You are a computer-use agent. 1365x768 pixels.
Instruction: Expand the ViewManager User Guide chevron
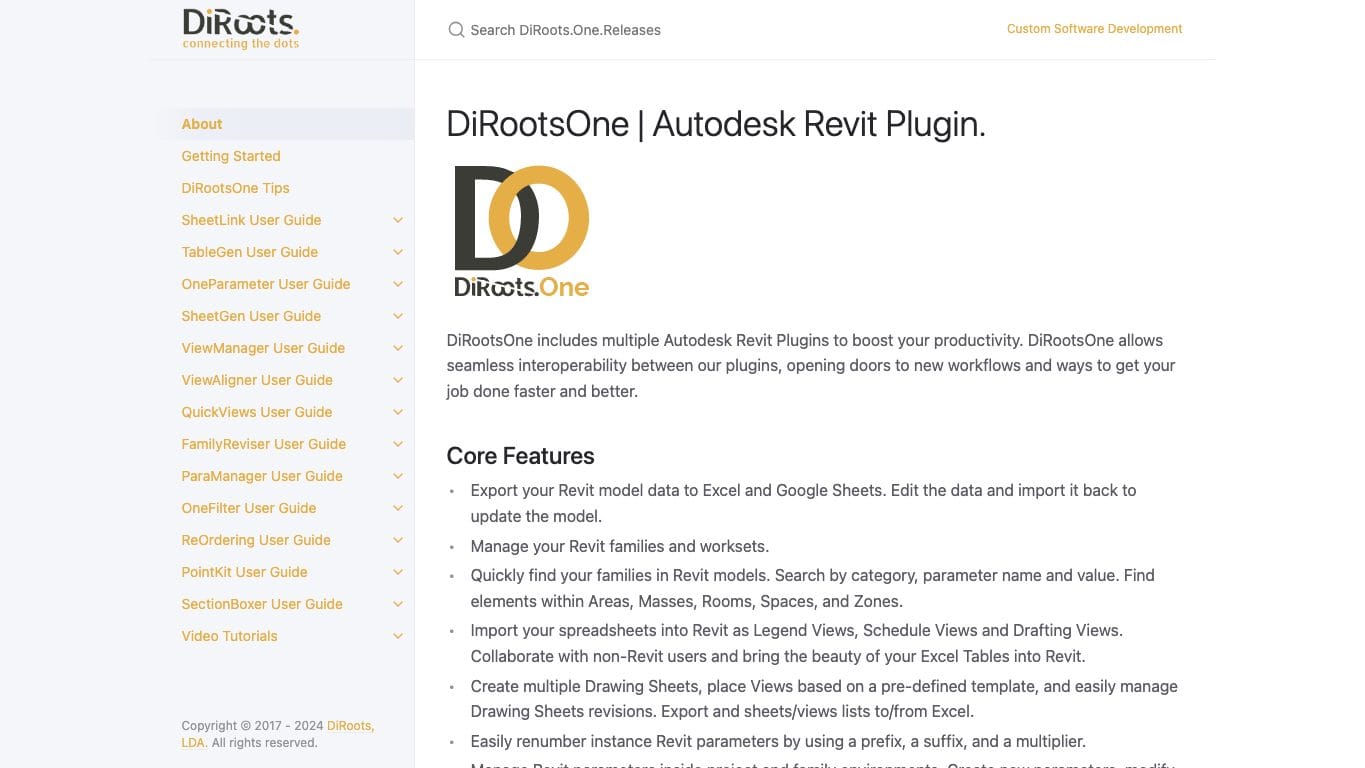pos(398,348)
